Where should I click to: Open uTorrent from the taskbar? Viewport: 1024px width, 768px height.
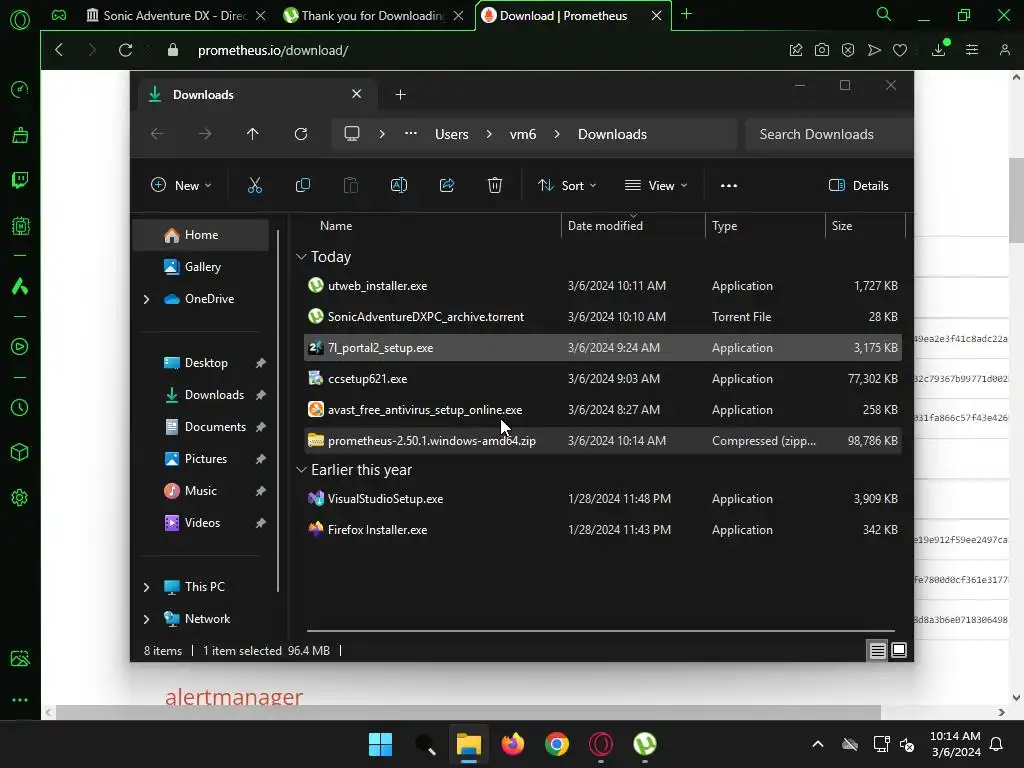645,744
